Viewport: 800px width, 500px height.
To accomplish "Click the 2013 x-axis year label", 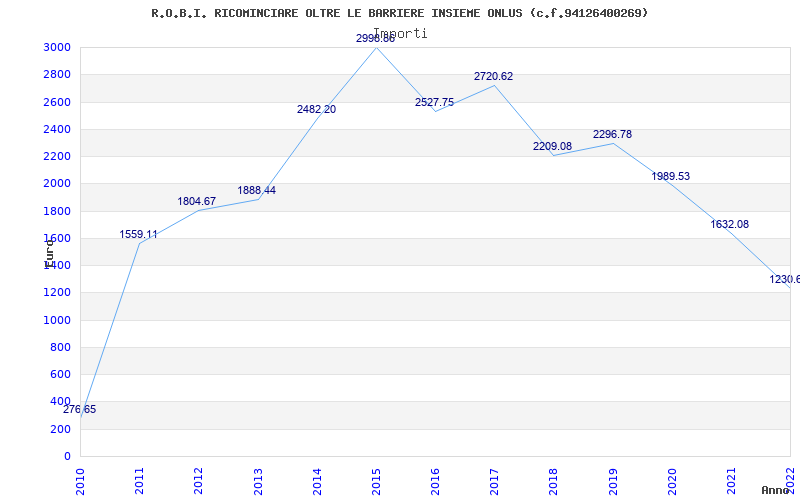I will pos(258,481).
